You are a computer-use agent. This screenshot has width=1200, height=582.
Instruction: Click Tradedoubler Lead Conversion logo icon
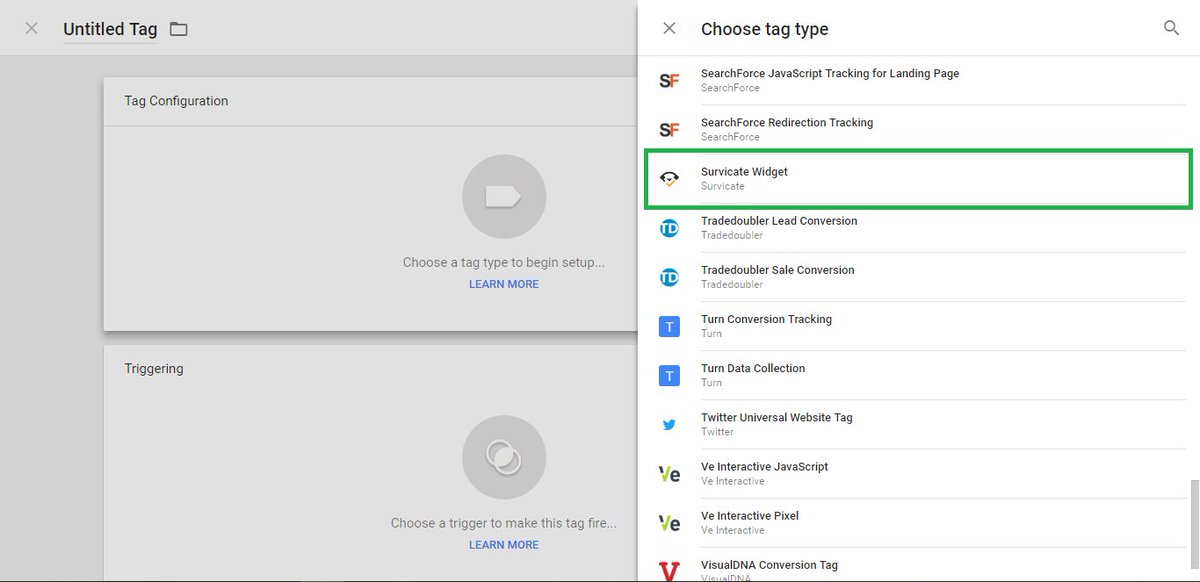pyautogui.click(x=670, y=228)
